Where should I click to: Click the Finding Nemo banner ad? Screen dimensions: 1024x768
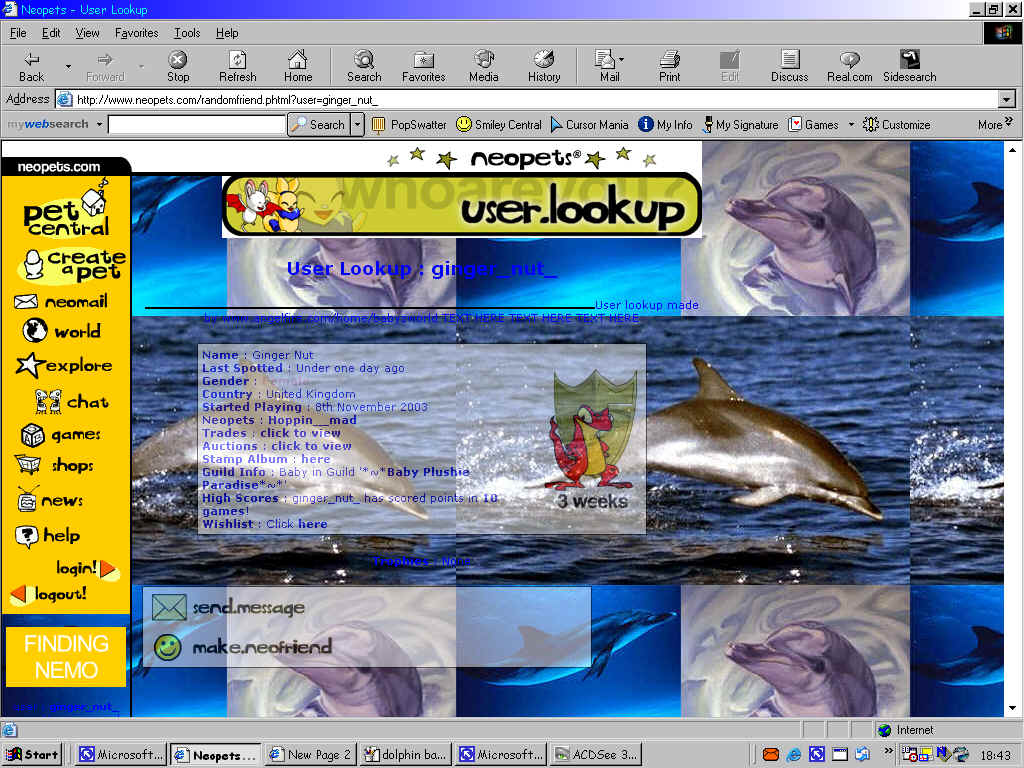point(67,657)
